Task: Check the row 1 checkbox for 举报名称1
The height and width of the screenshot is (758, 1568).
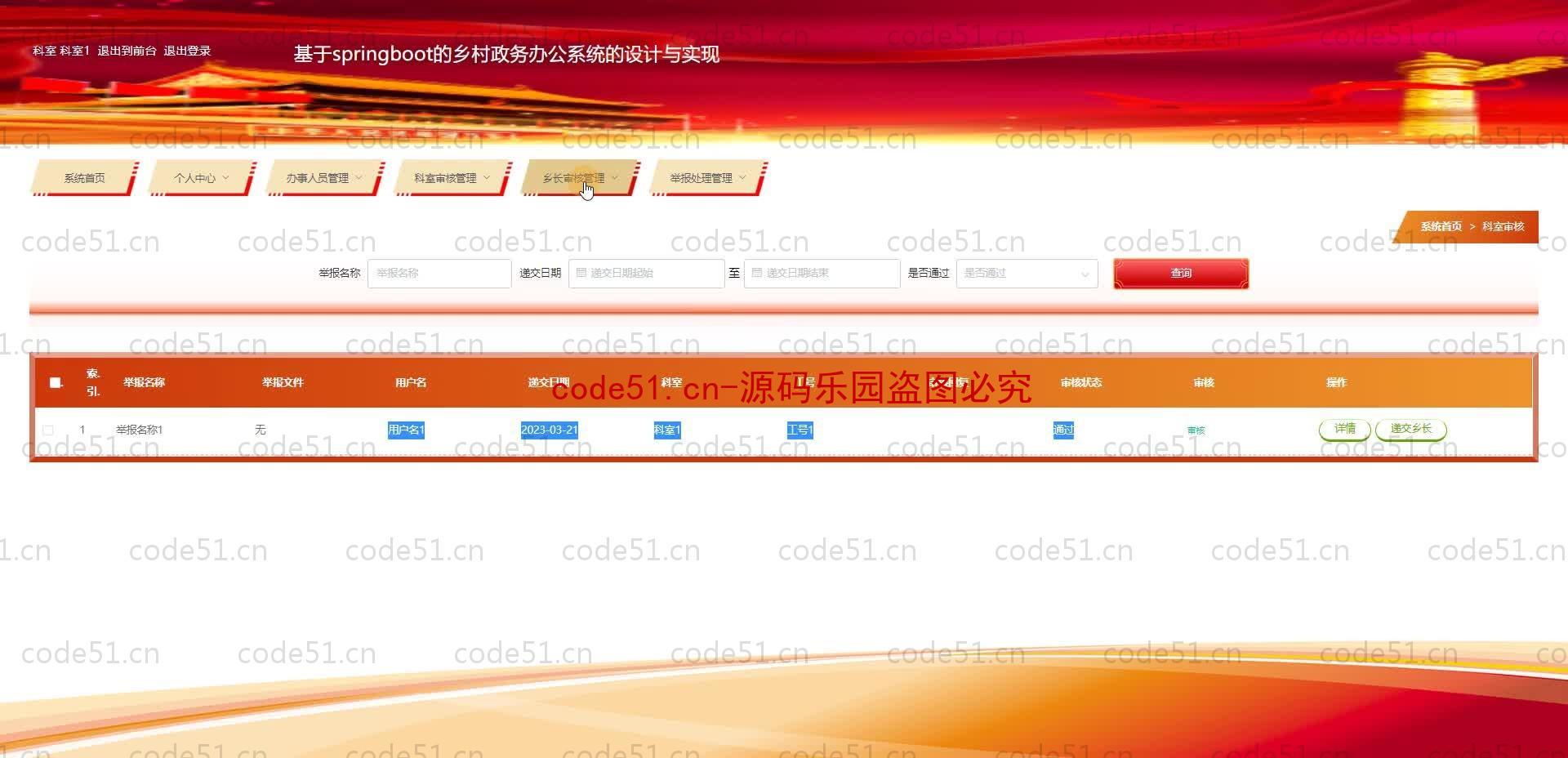Action: [48, 430]
